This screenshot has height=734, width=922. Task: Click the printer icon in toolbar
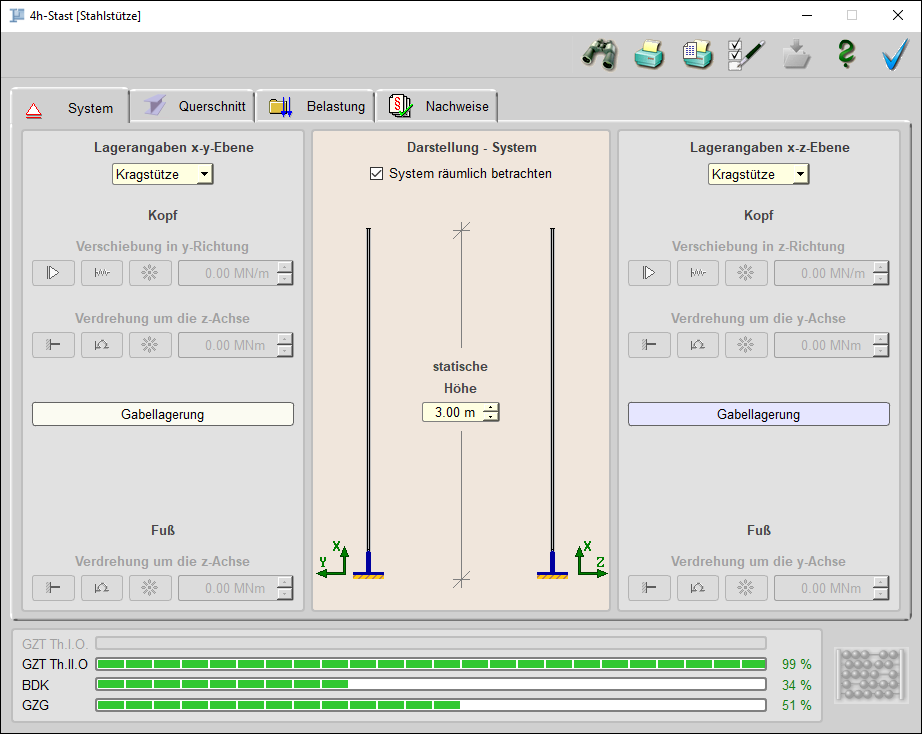point(649,55)
